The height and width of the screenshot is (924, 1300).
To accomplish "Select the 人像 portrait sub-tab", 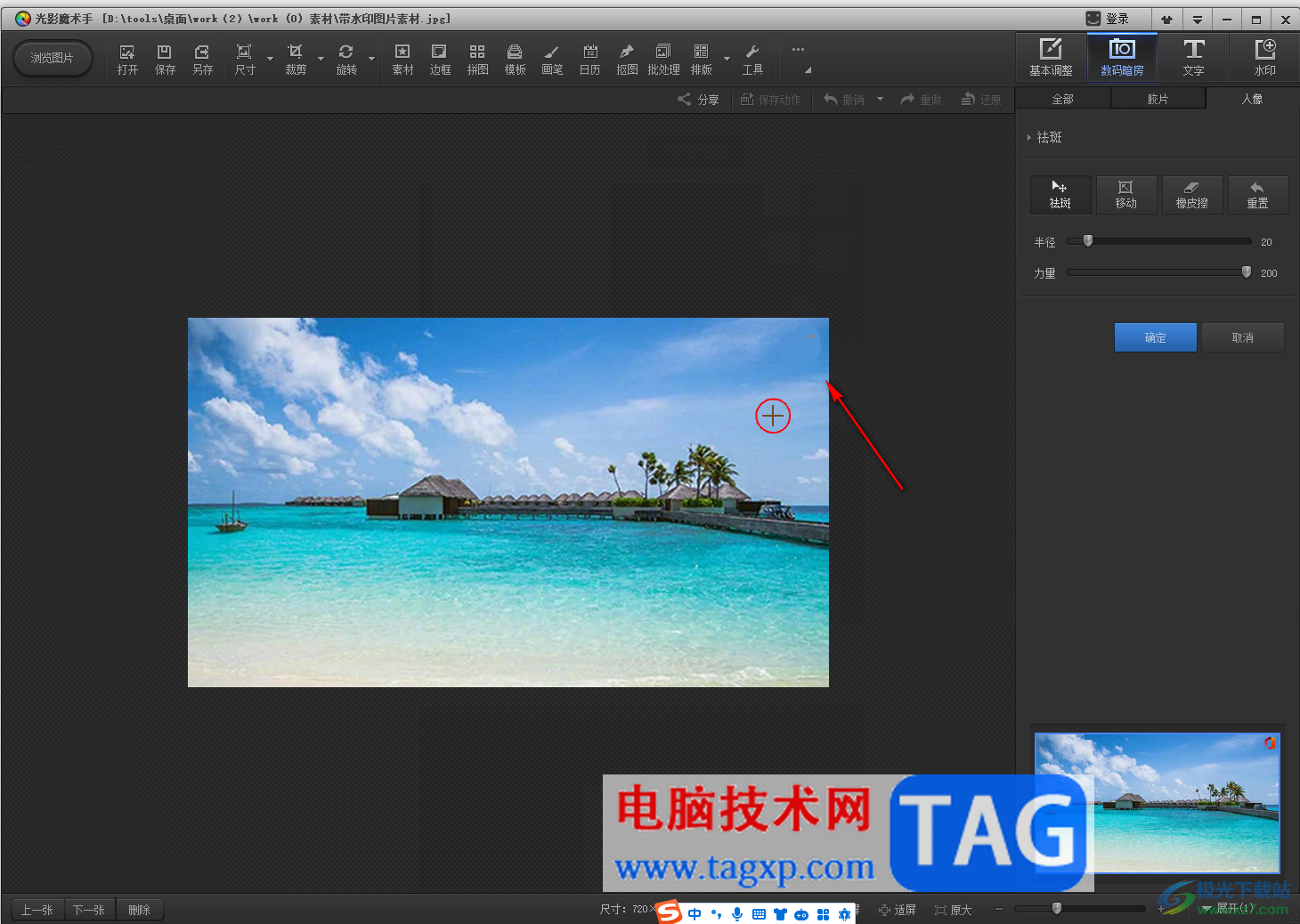I will [x=1252, y=99].
